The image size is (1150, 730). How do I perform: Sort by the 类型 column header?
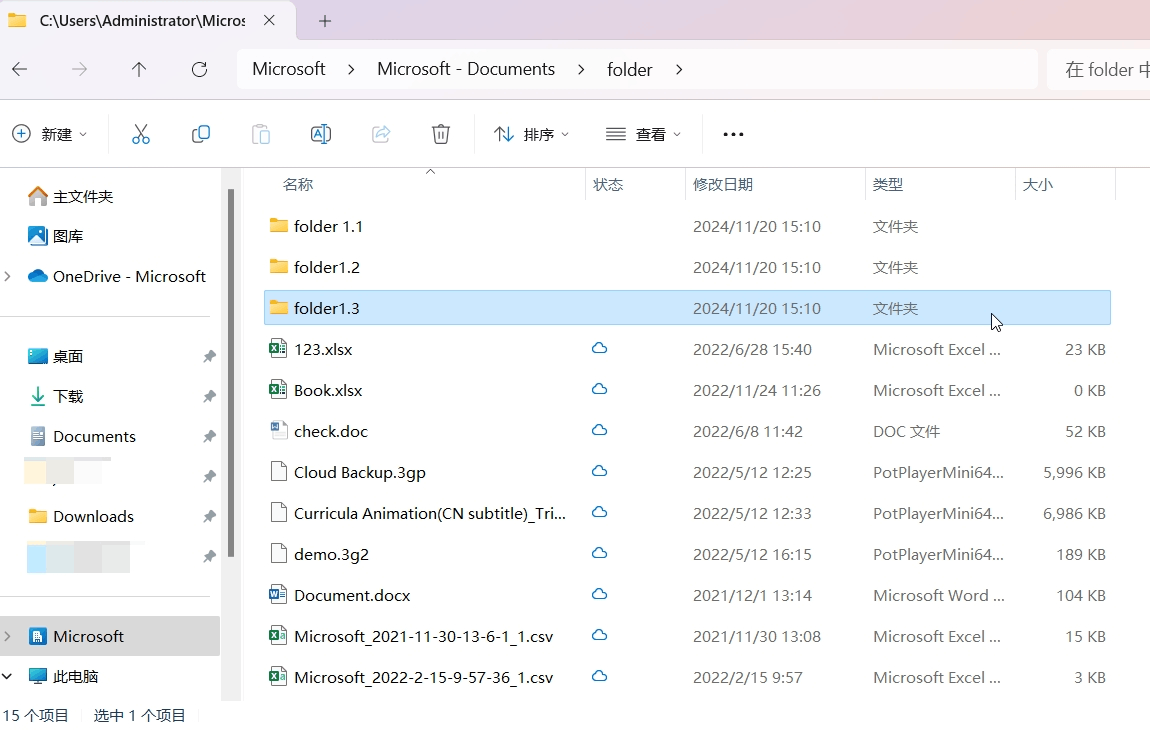pos(887,185)
